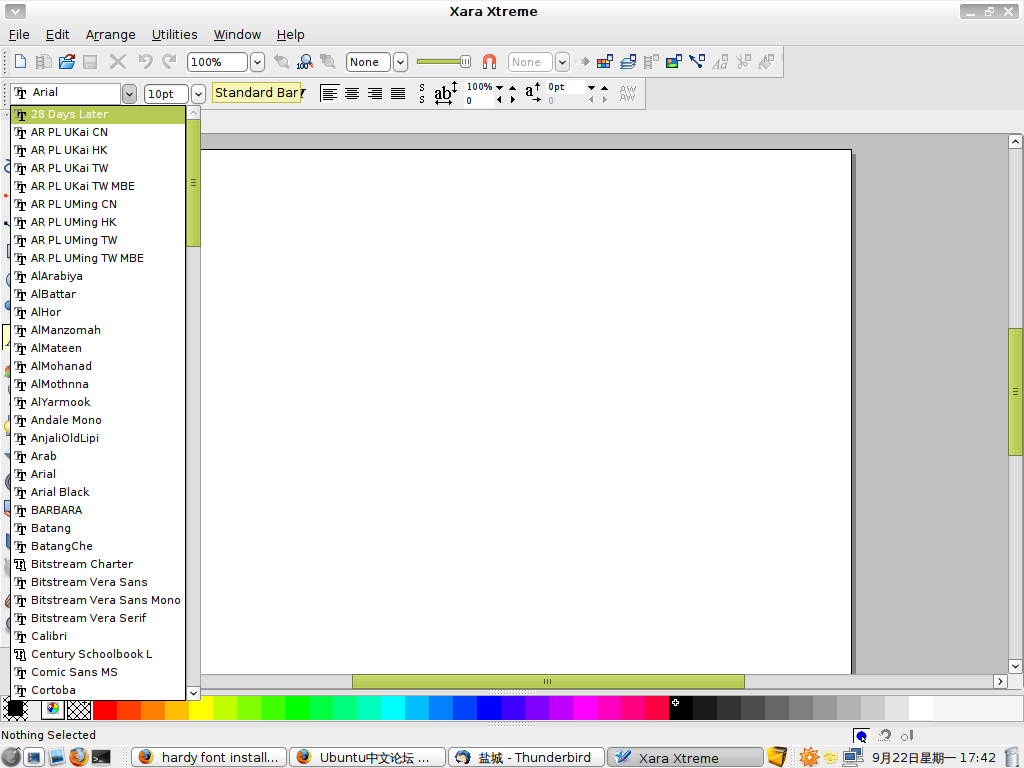Toggle full justify text alignment
Image resolution: width=1024 pixels, height=768 pixels.
pyautogui.click(x=398, y=93)
